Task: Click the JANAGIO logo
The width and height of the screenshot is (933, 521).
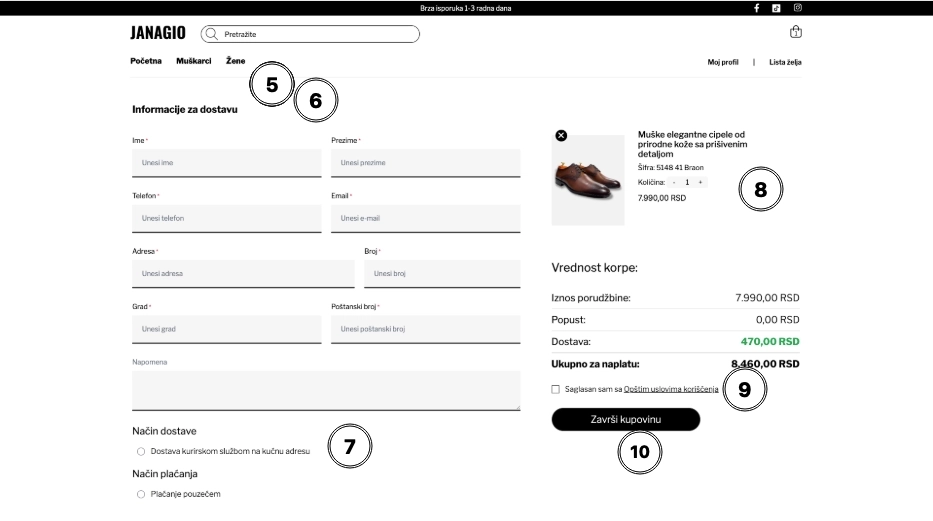Action: click(x=158, y=34)
